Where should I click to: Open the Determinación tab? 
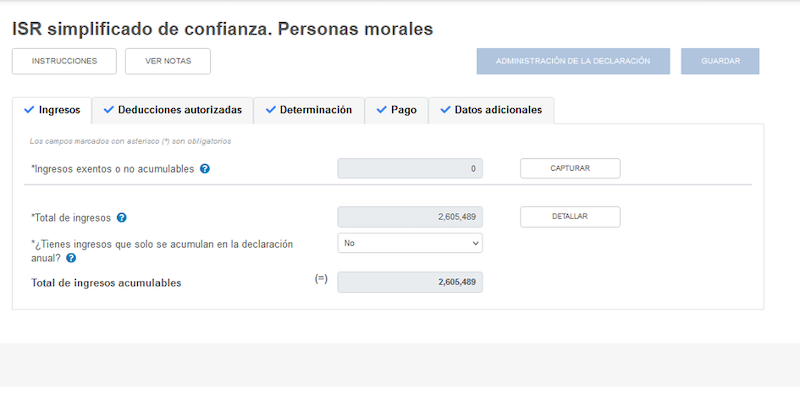coord(309,110)
